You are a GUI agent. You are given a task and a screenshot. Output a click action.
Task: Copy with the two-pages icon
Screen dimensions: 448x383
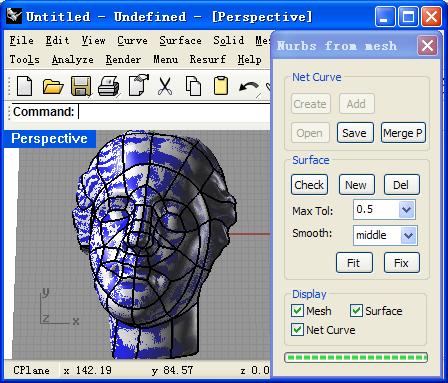[x=193, y=86]
